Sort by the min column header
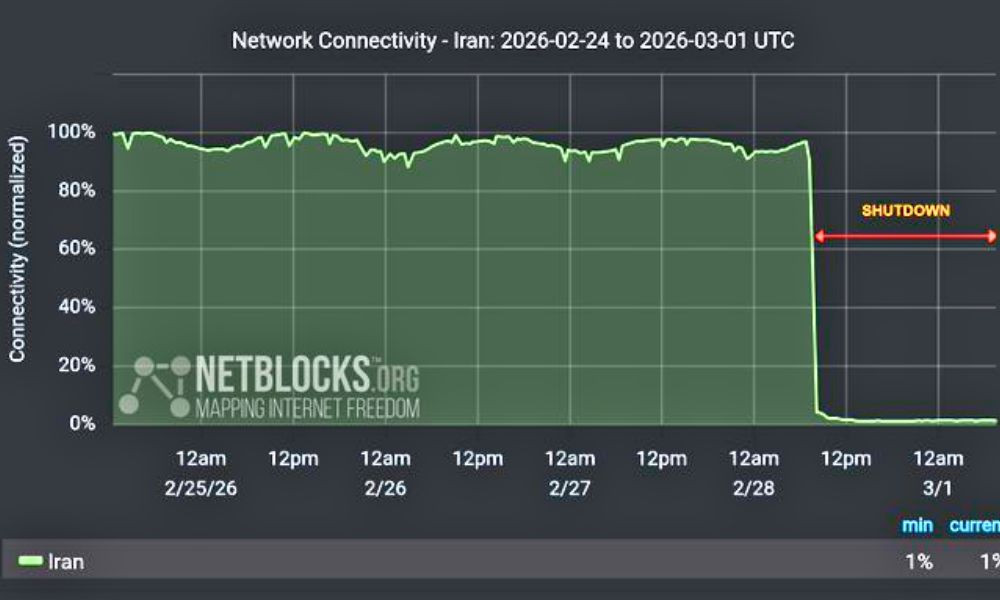The height and width of the screenshot is (600, 1000). [x=917, y=525]
